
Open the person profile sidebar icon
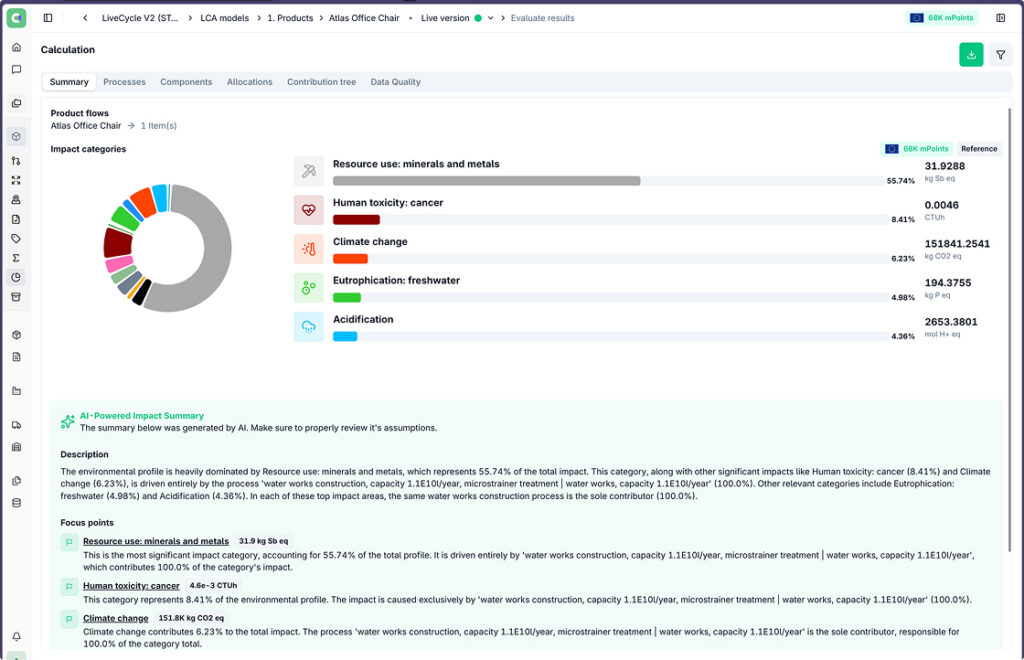click(16, 200)
